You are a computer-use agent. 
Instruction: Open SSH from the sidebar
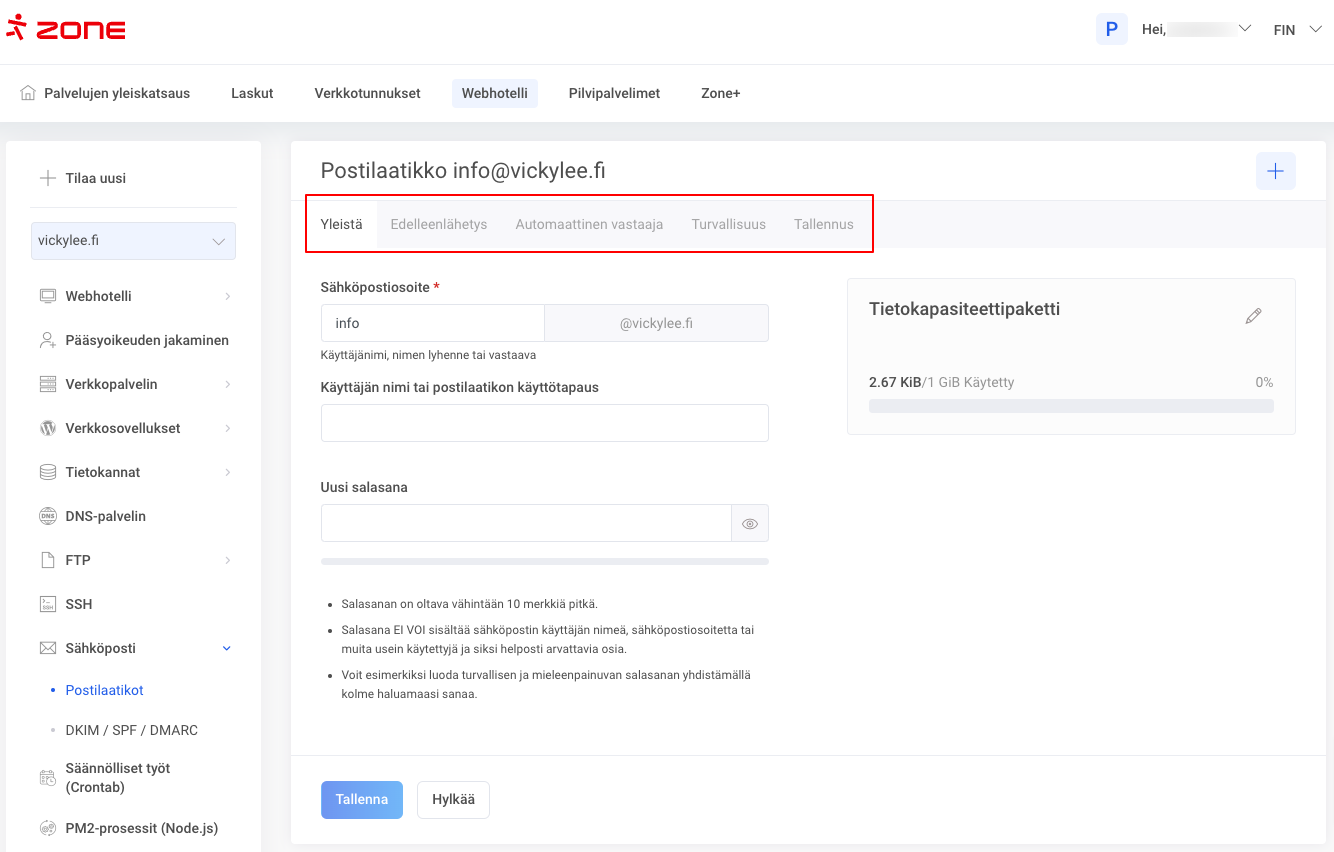tap(78, 604)
